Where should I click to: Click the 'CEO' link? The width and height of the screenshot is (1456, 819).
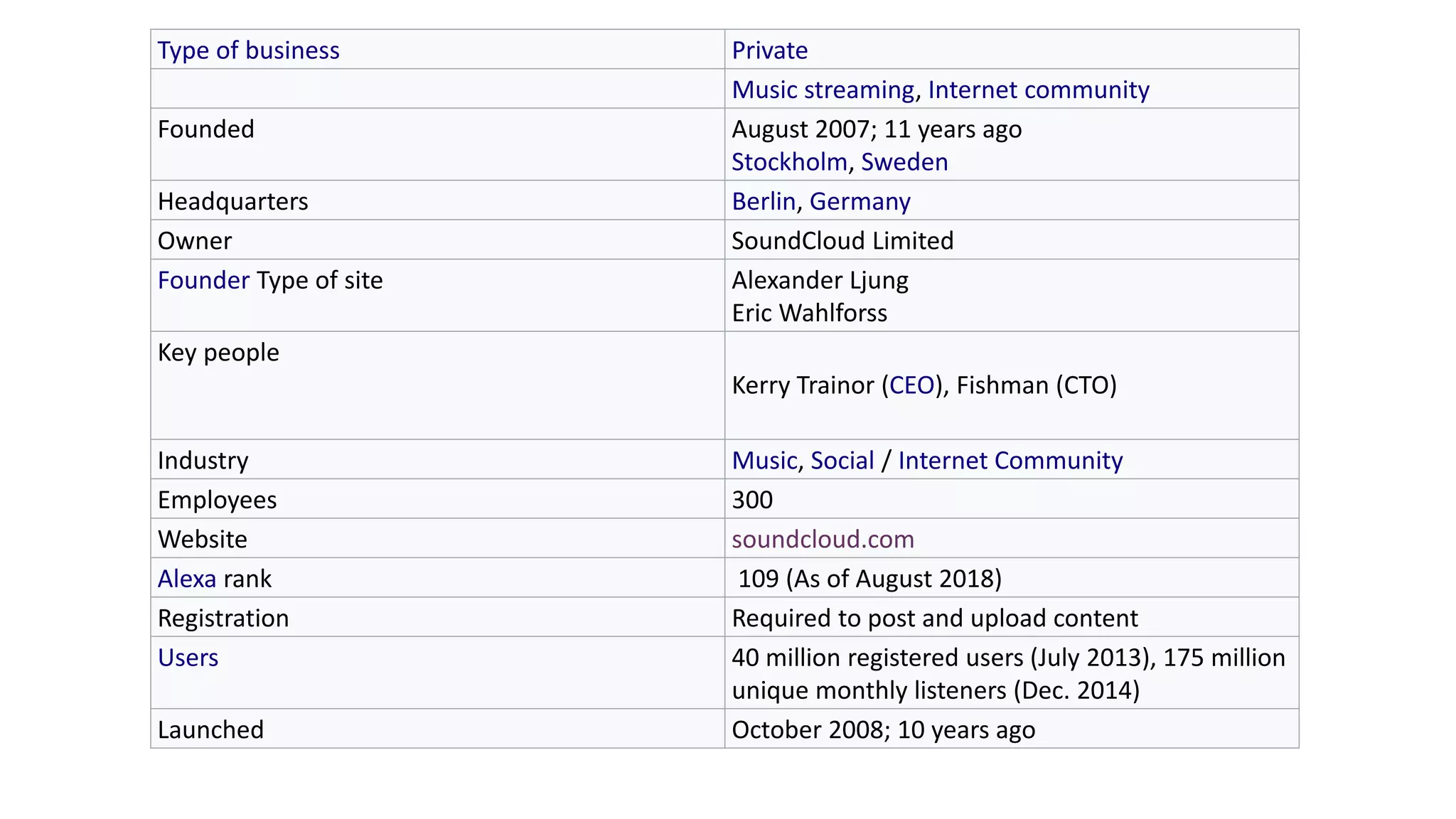pyautogui.click(x=911, y=385)
